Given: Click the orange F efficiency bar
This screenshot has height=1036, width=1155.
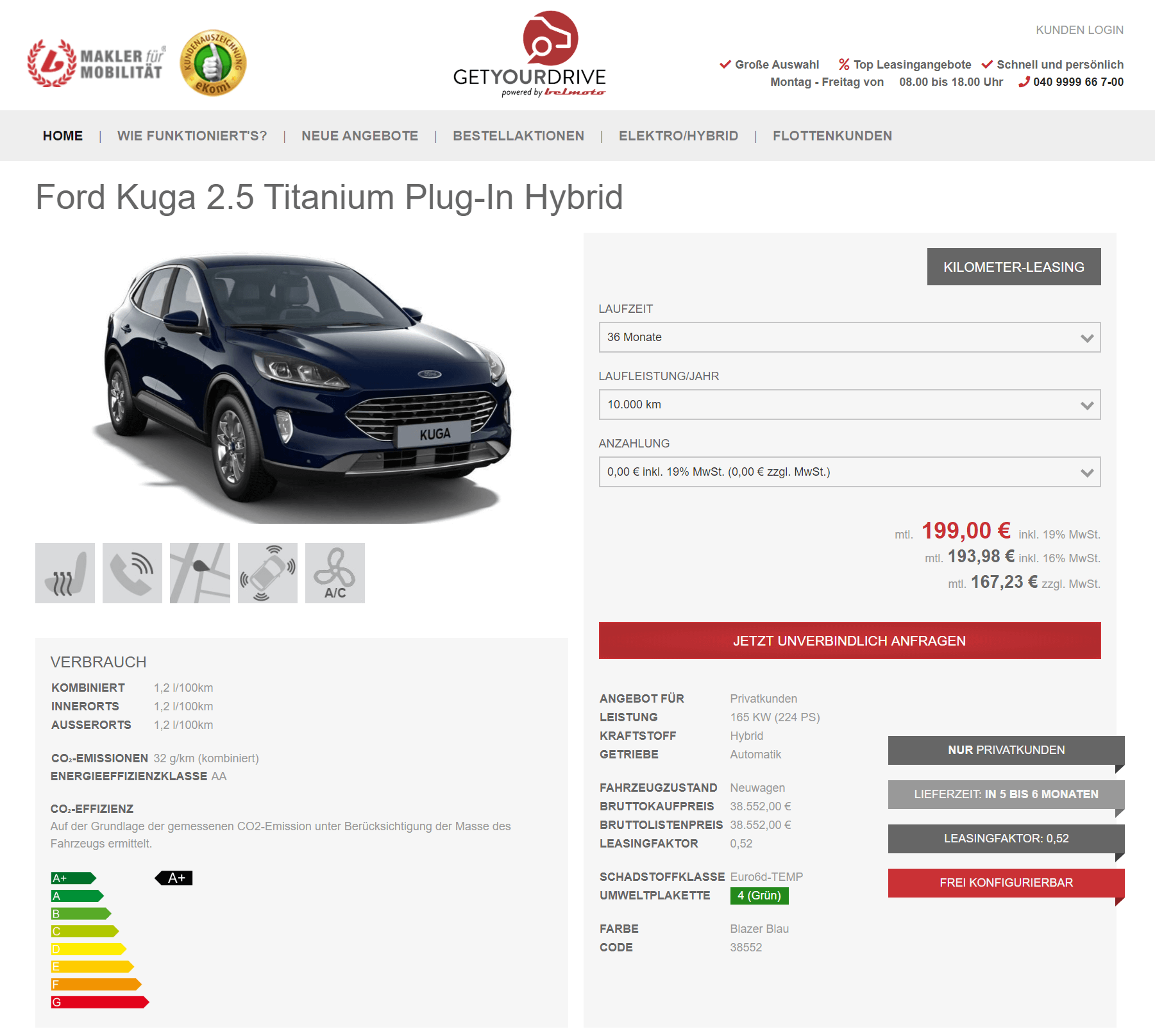Looking at the screenshot, I should pyautogui.click(x=96, y=984).
